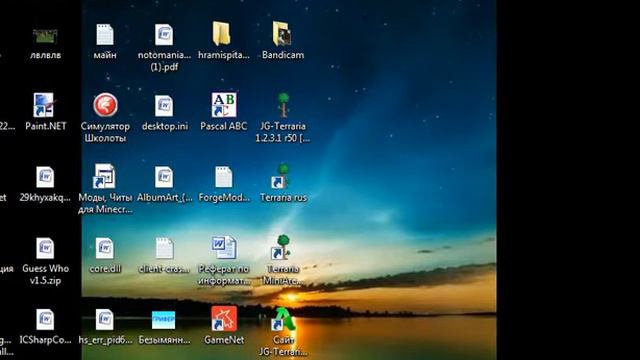Open Сайт JG-Terraria shortcut

tap(283, 319)
